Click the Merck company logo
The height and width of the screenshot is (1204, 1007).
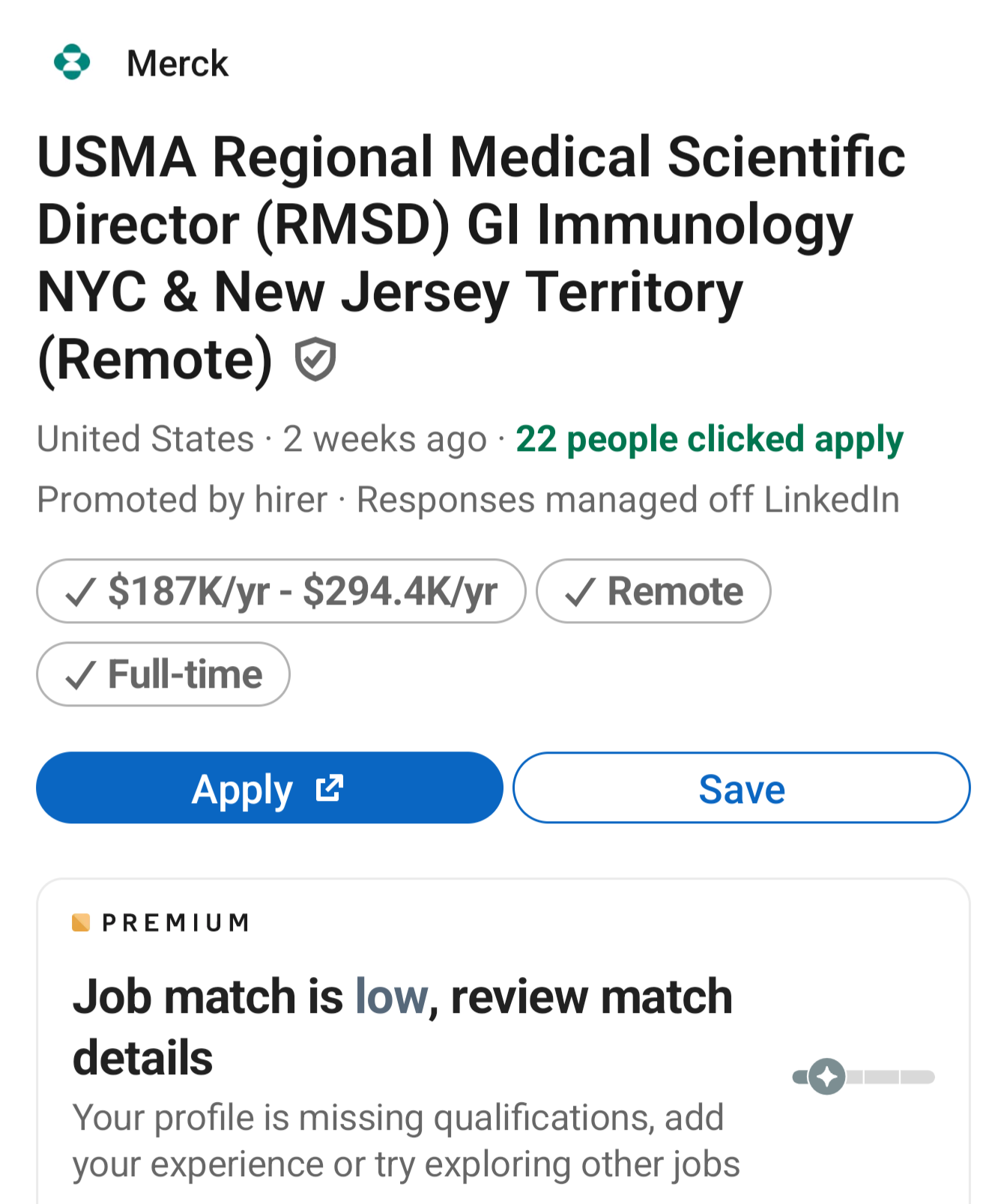72,62
